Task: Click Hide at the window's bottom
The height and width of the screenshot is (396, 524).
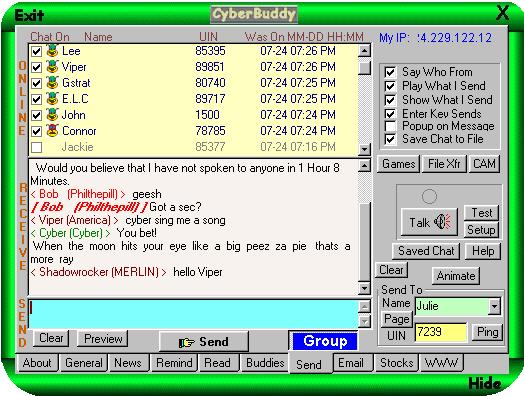Action: click(485, 384)
